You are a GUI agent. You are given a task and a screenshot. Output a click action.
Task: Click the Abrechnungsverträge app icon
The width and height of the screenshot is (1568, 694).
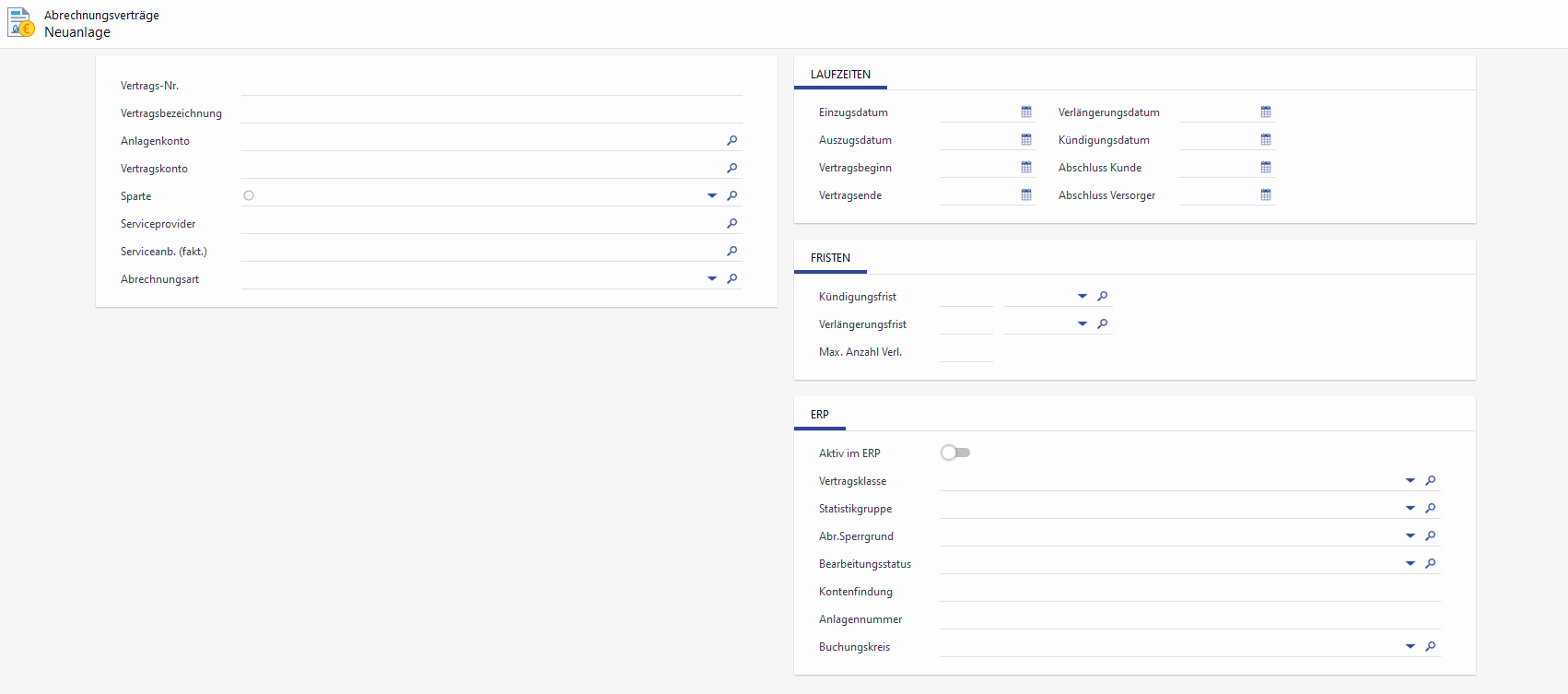(21, 23)
